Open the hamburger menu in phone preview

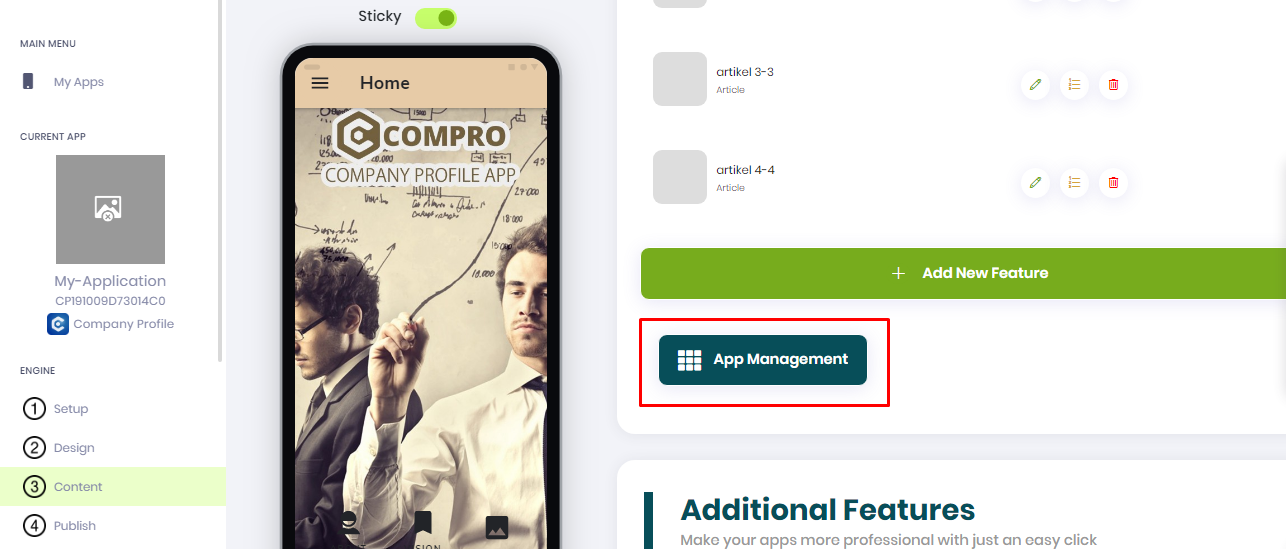(320, 83)
